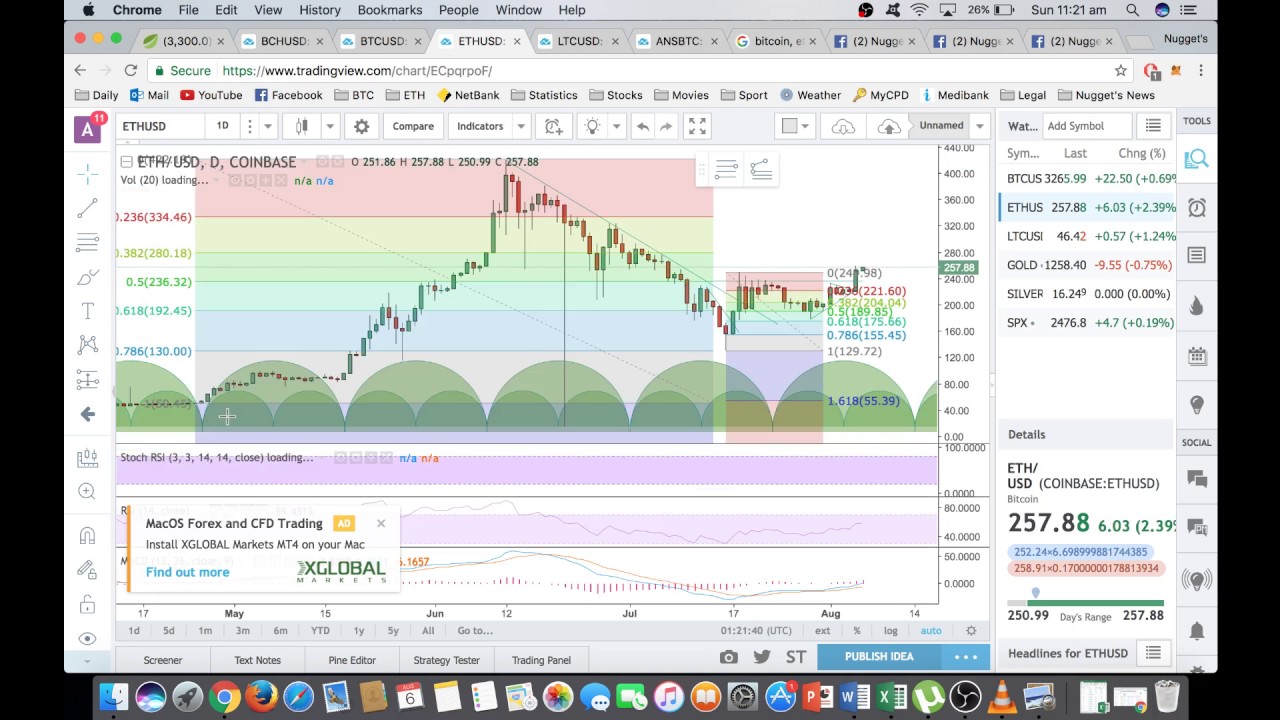
Task: Open the Screener tab
Action: coord(162,660)
